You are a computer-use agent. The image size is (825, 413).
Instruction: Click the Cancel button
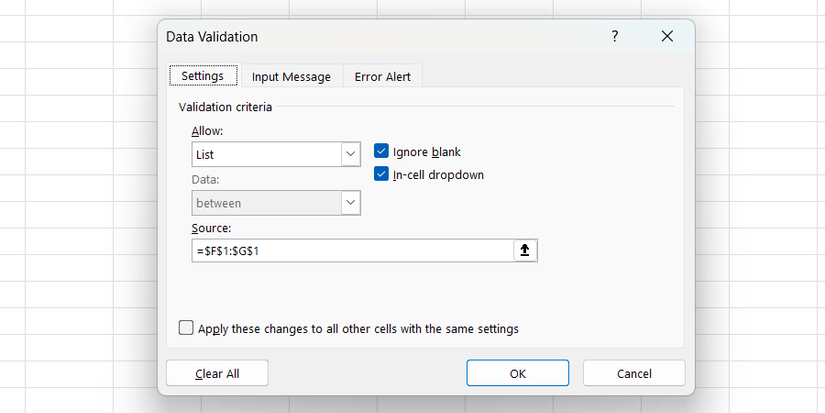click(634, 373)
